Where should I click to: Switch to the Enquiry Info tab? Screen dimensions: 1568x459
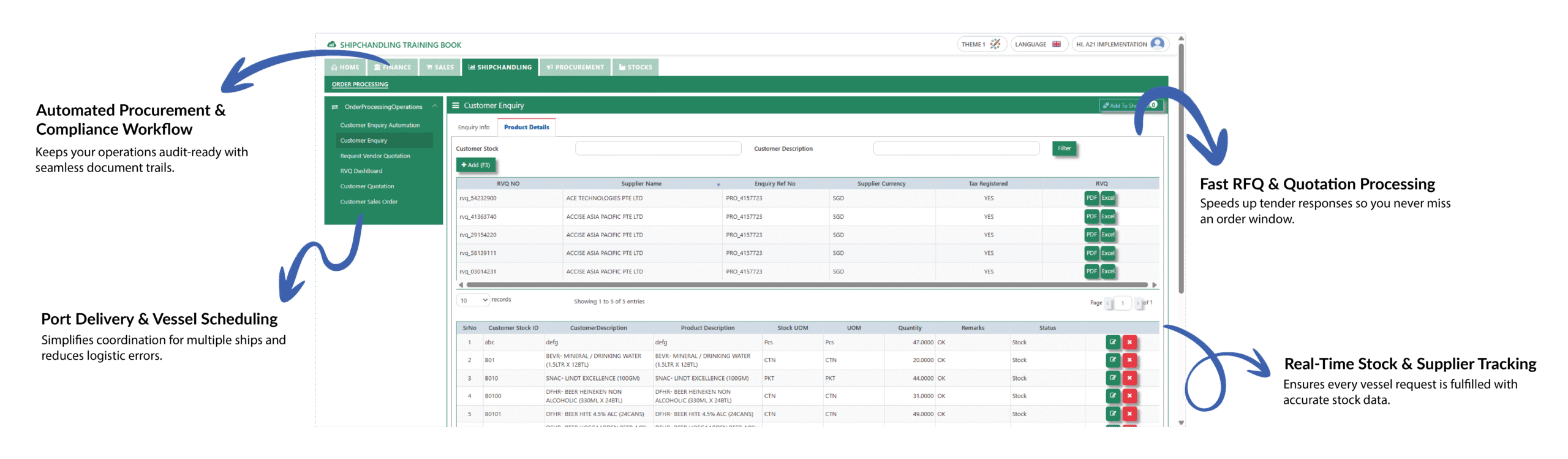click(x=473, y=127)
